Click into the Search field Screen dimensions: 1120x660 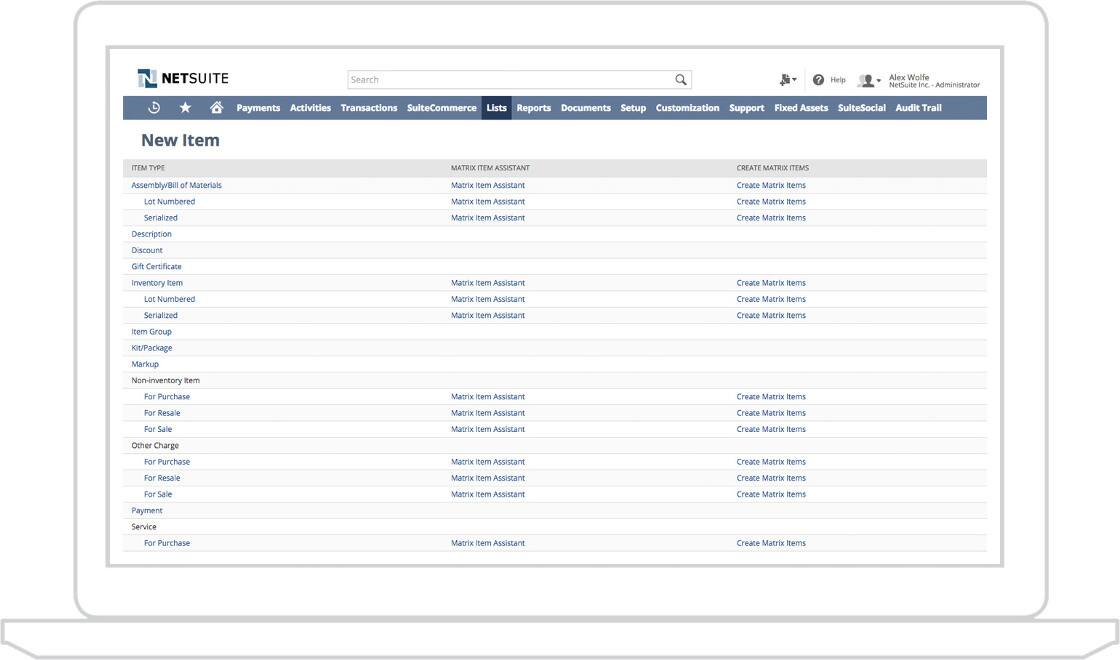pyautogui.click(x=519, y=80)
